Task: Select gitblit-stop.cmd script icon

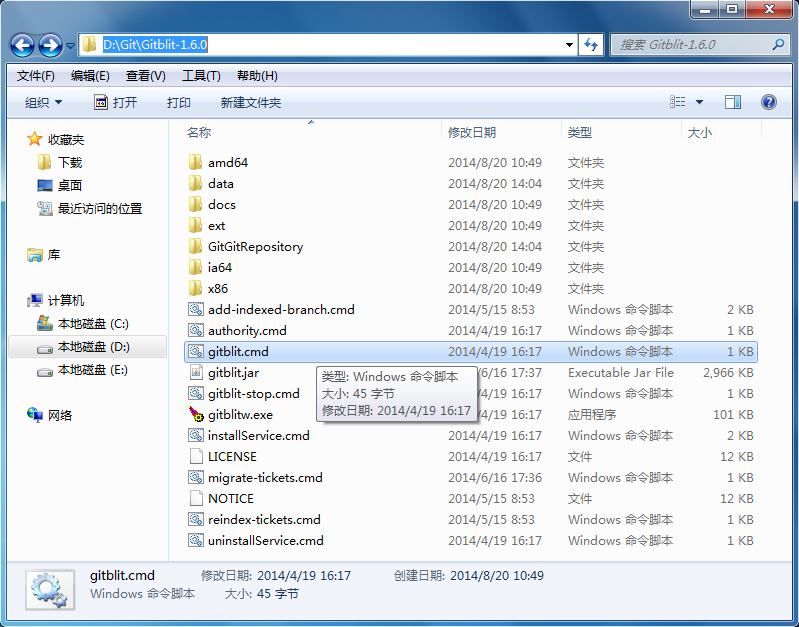Action: tap(196, 394)
